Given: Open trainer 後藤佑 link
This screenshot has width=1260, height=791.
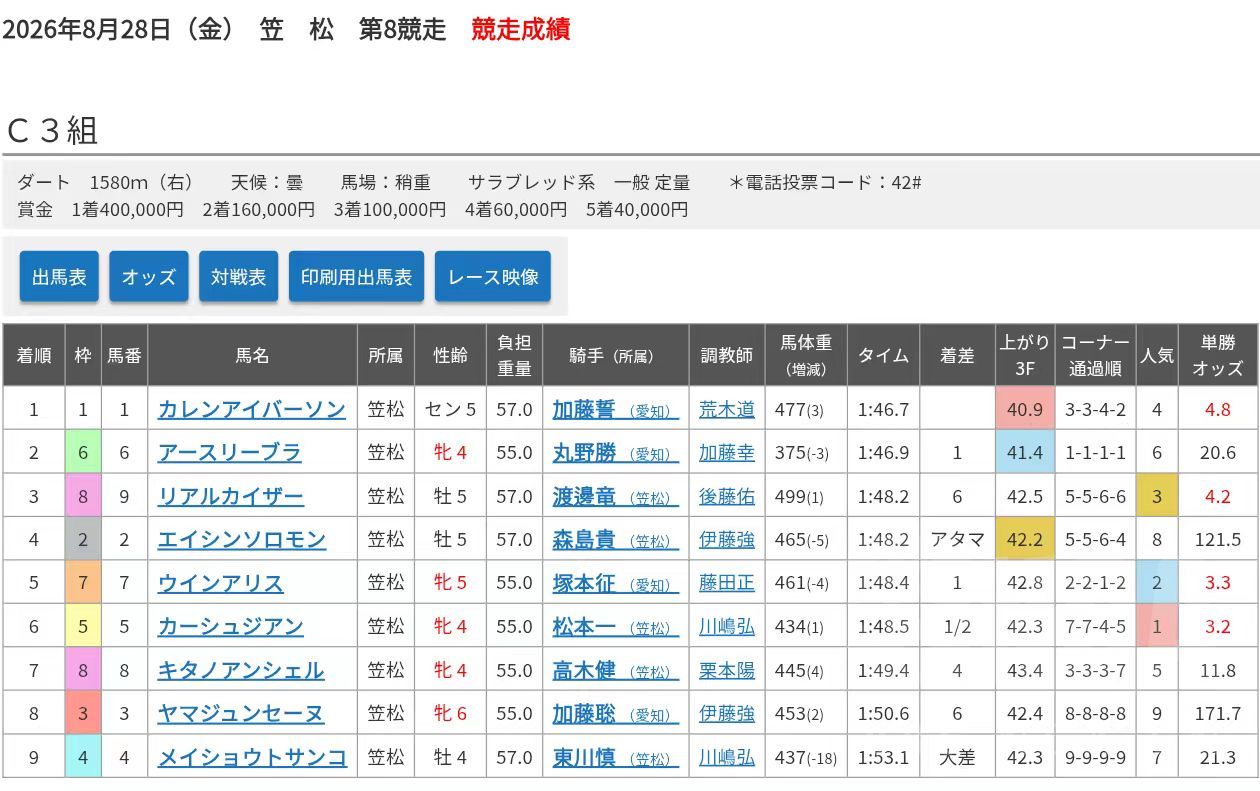Looking at the screenshot, I should click(727, 496).
